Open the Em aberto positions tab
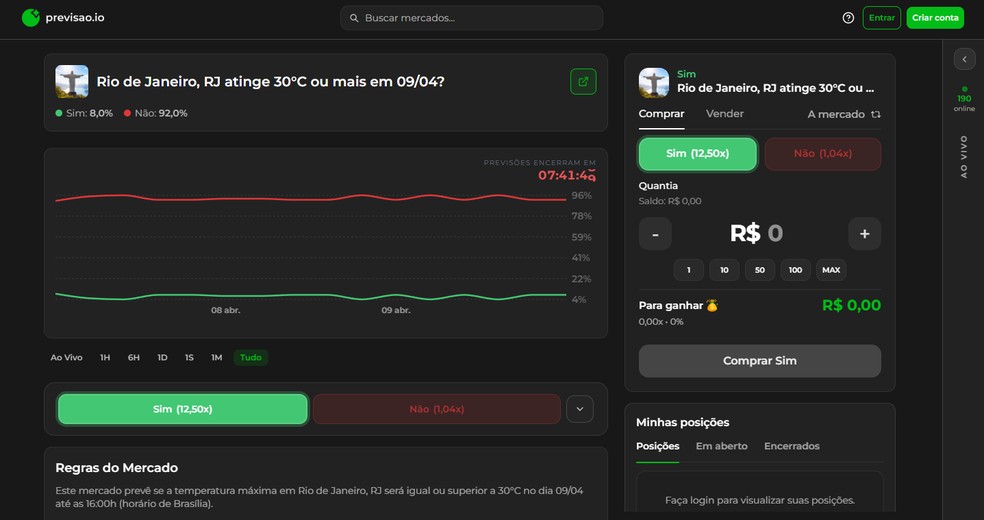Screen dimensions: 984x520 coord(721,446)
